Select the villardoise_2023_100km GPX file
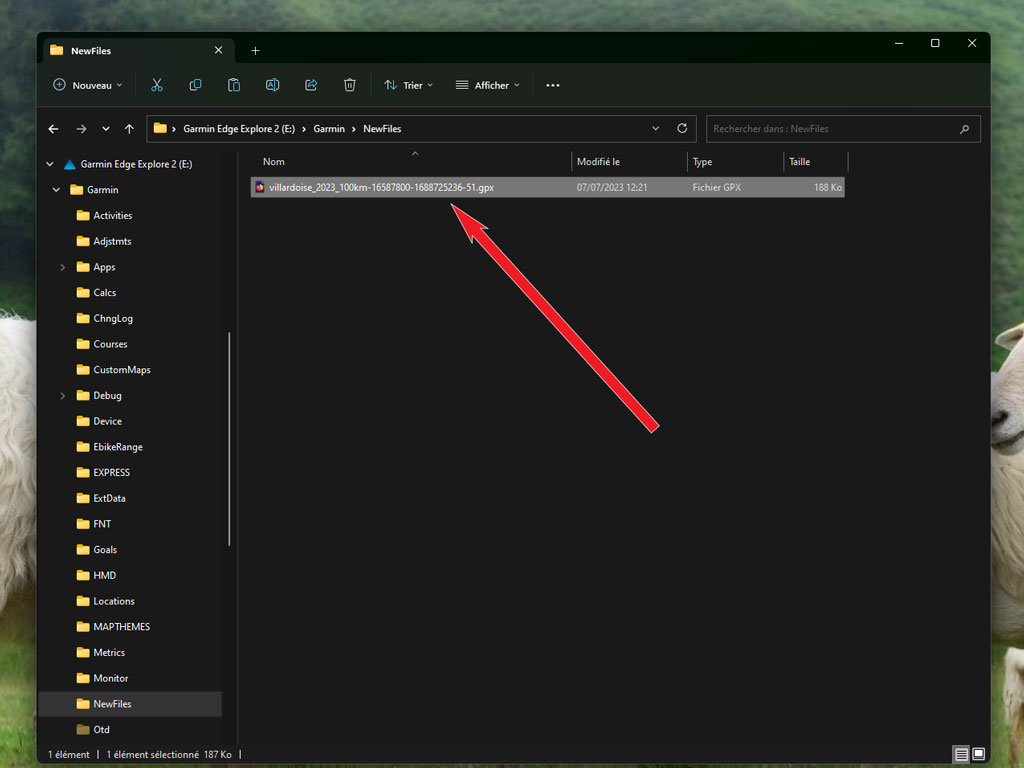This screenshot has height=768, width=1024. pos(381,187)
